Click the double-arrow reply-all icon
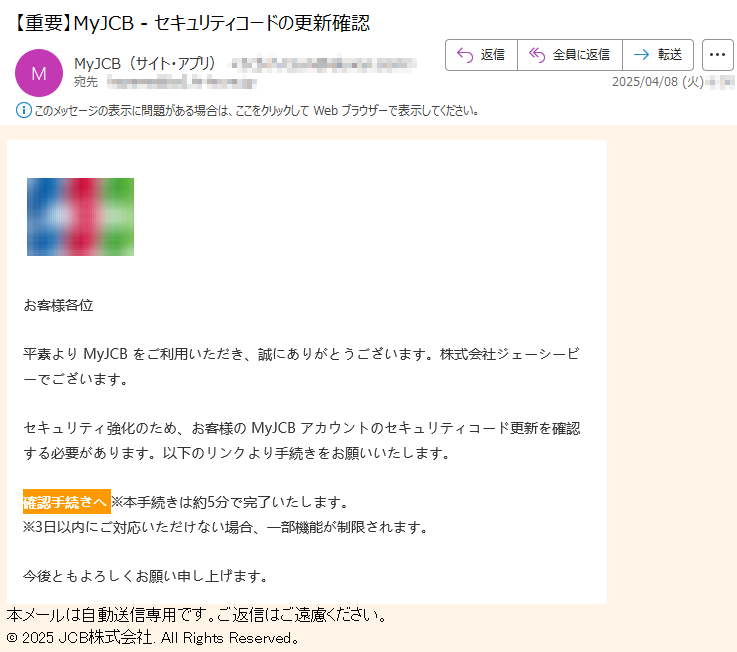Viewport: 737px width, 652px height. (x=536, y=55)
